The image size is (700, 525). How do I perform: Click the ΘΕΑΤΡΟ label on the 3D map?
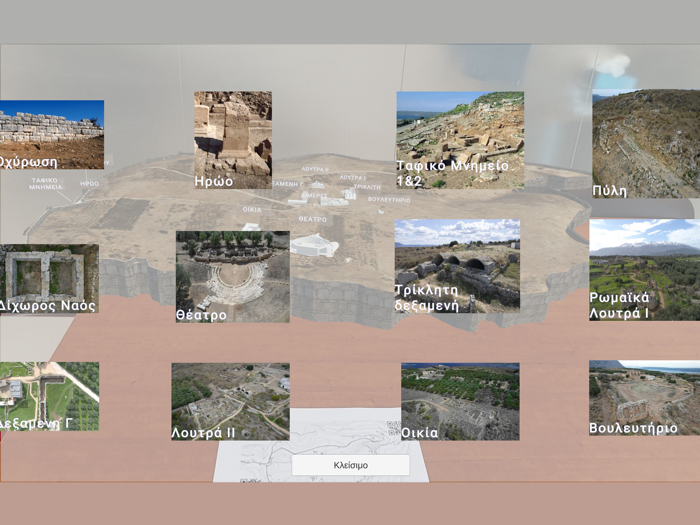[312, 219]
